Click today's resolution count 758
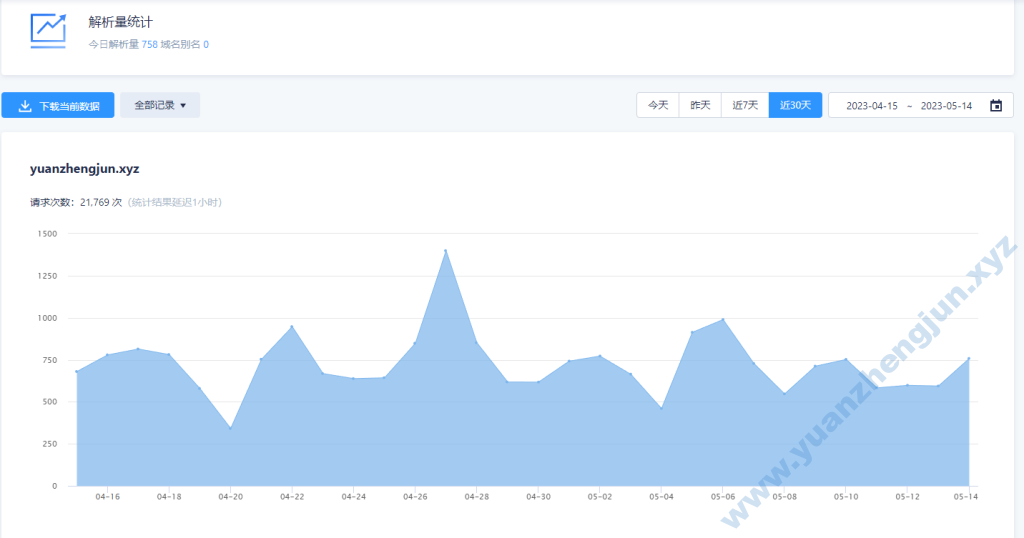1024x538 pixels. 149,45
